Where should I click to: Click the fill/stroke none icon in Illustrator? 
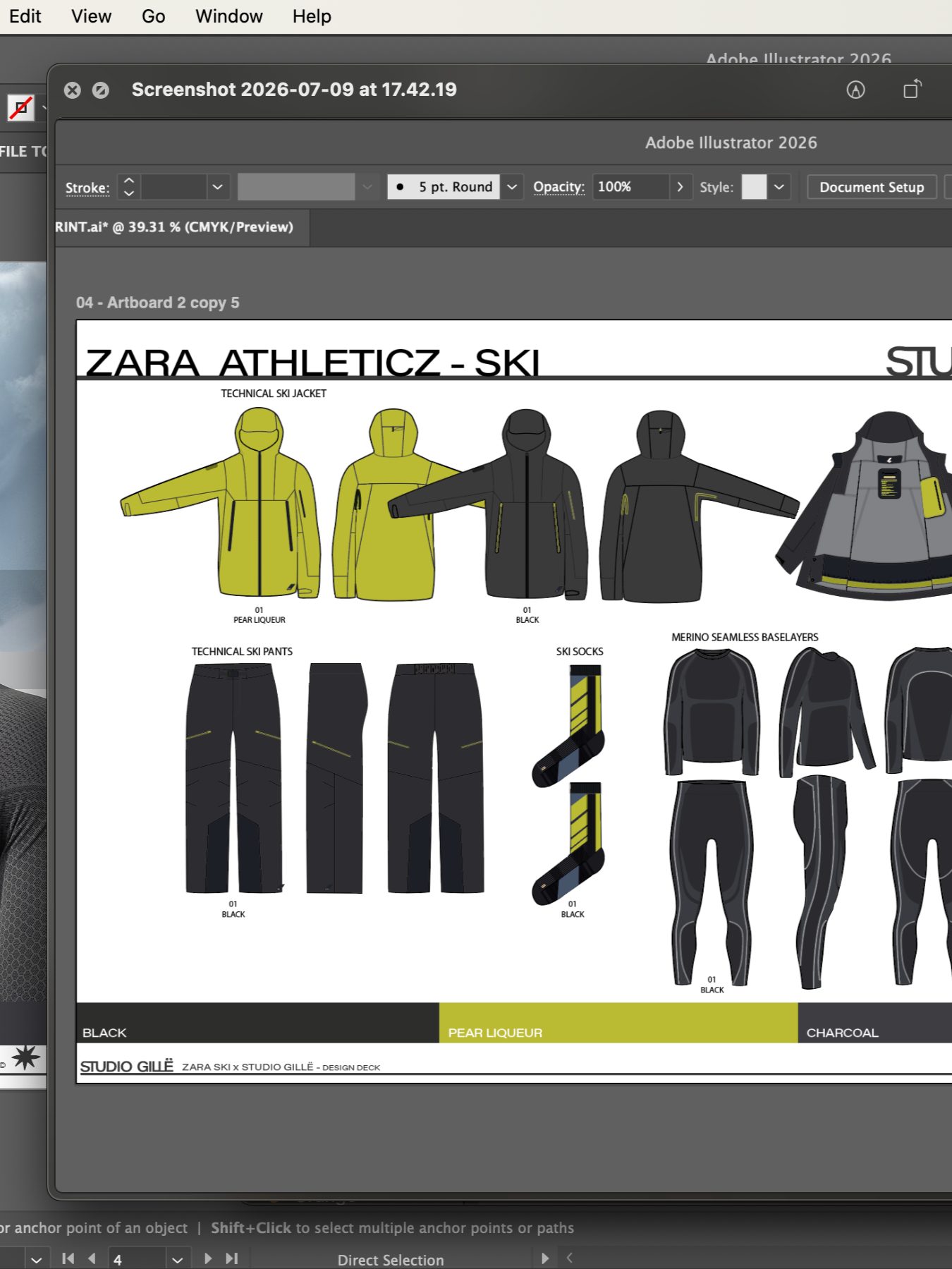pyautogui.click(x=20, y=108)
